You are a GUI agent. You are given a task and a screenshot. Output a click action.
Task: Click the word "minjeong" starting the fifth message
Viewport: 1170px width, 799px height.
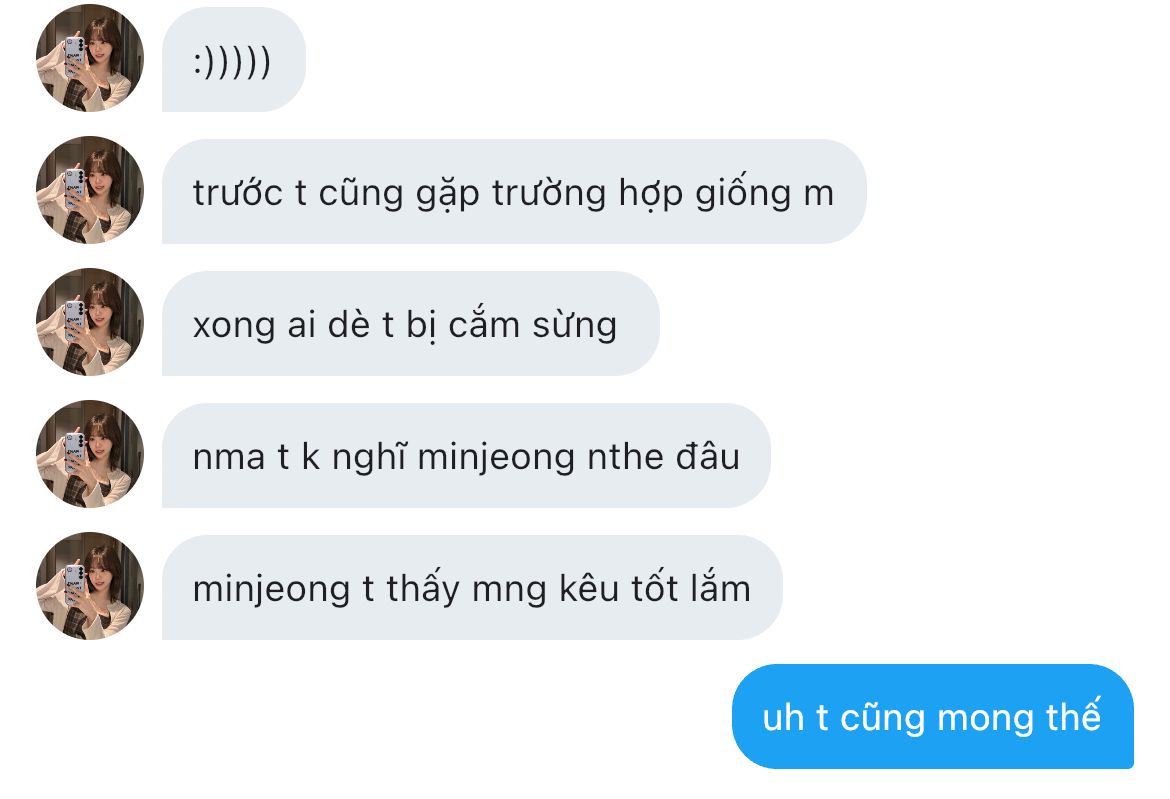(x=272, y=589)
